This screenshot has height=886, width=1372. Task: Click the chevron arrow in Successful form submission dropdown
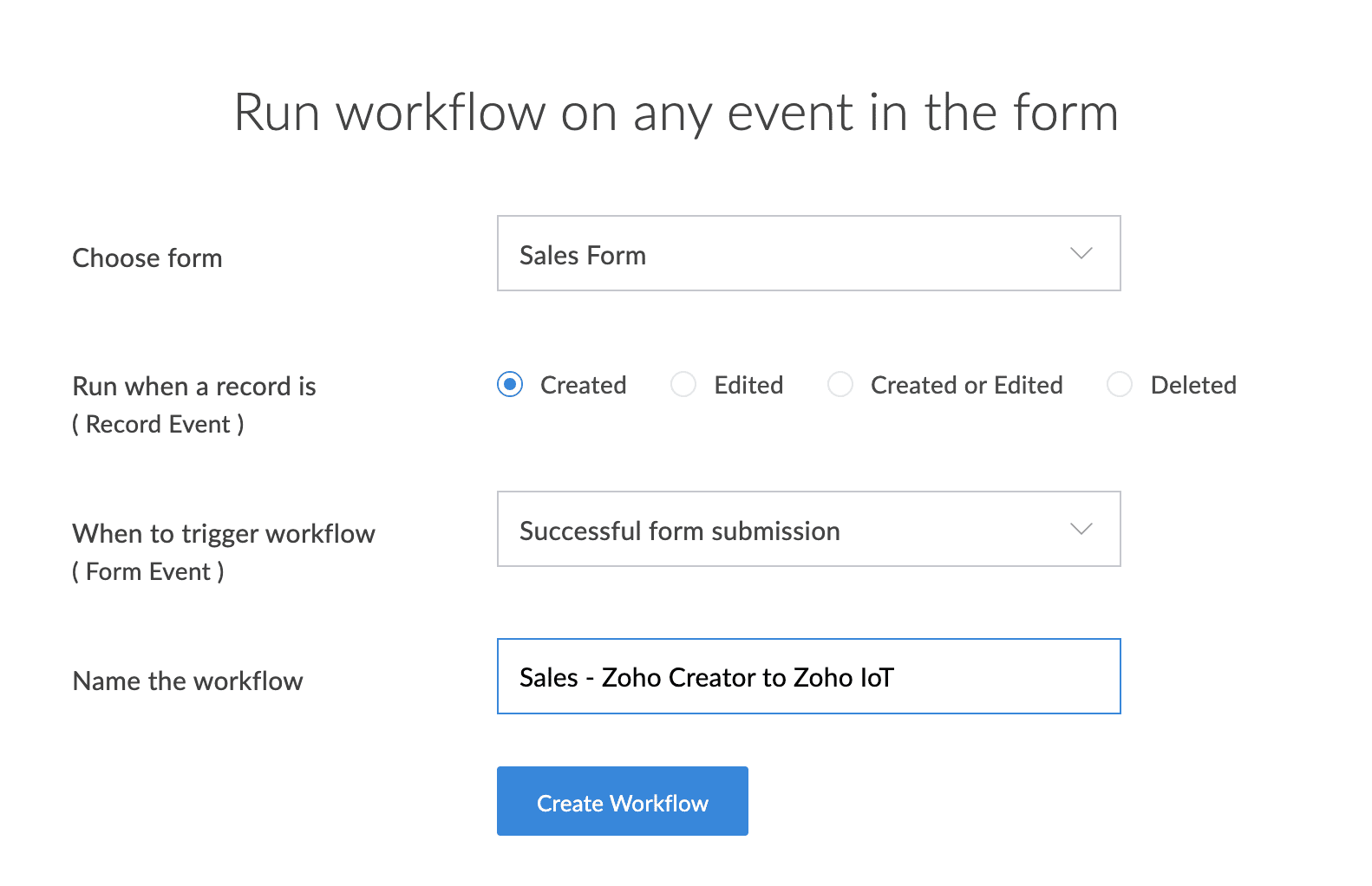point(1081,529)
